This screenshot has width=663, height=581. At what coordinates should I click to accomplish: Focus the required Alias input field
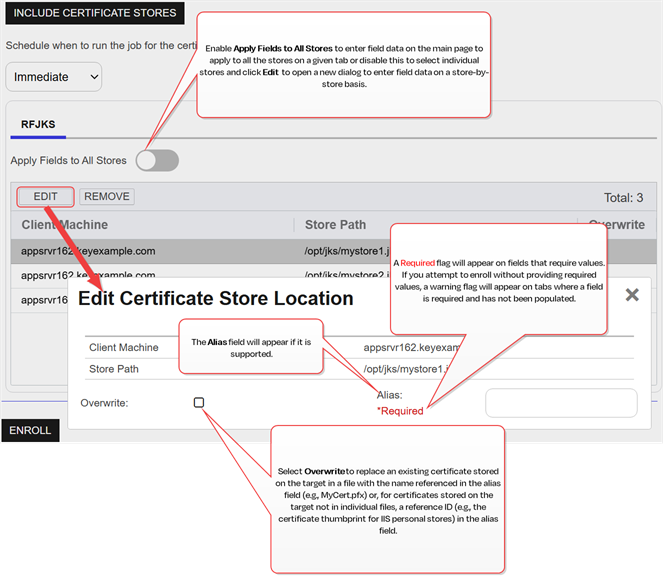tap(561, 403)
